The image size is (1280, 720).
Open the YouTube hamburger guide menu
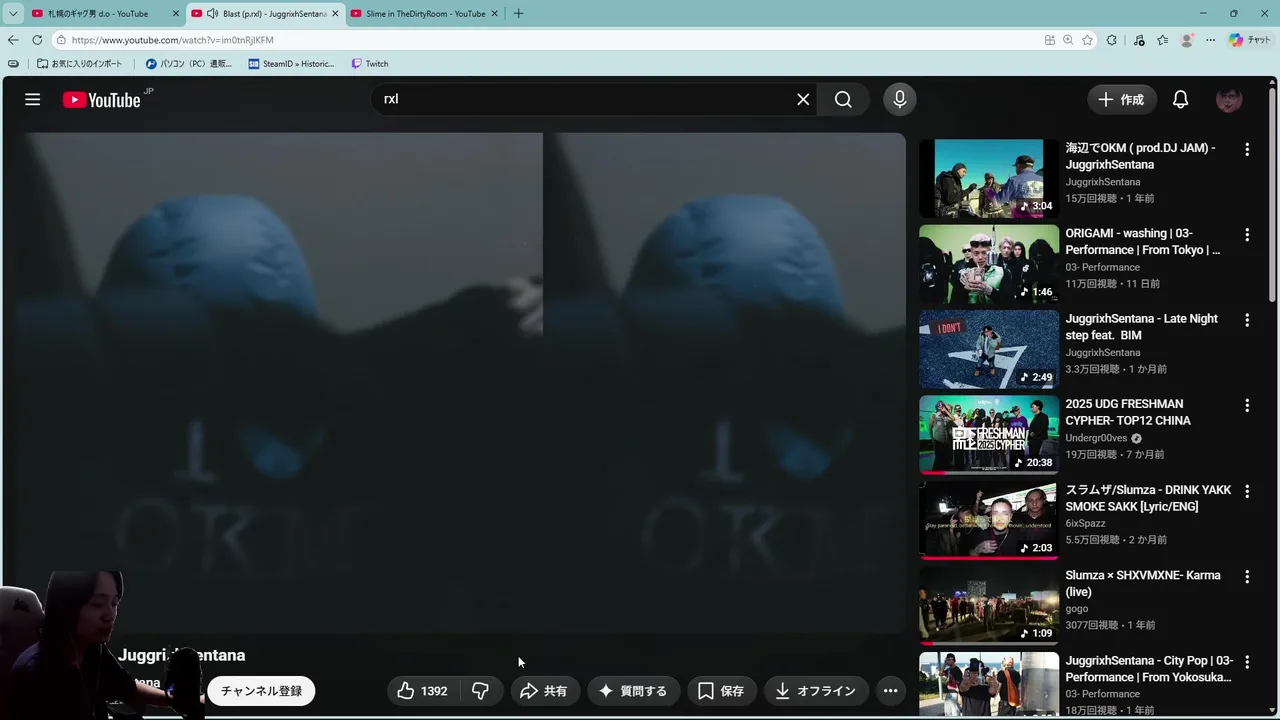click(x=33, y=99)
